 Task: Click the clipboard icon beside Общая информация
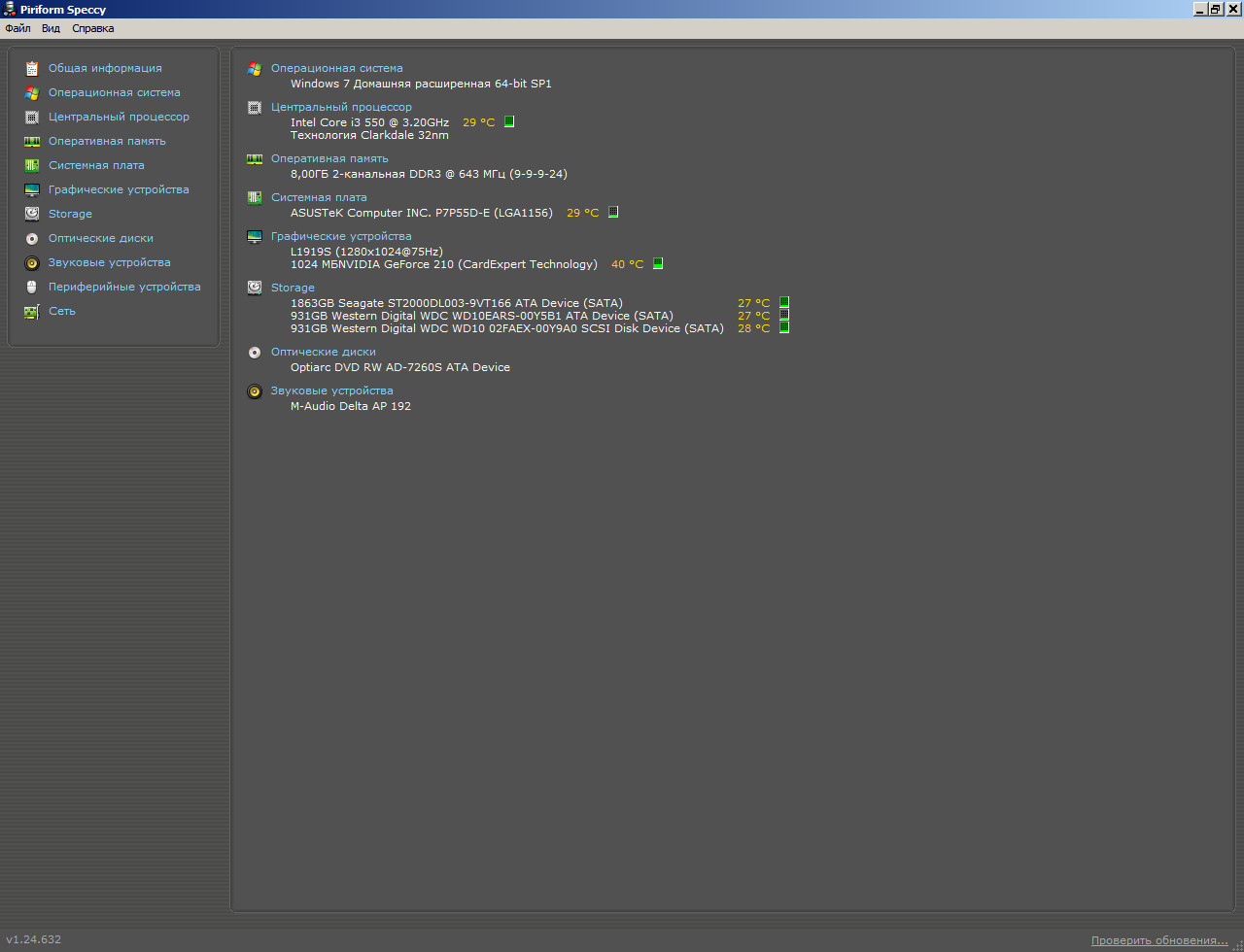(x=32, y=68)
